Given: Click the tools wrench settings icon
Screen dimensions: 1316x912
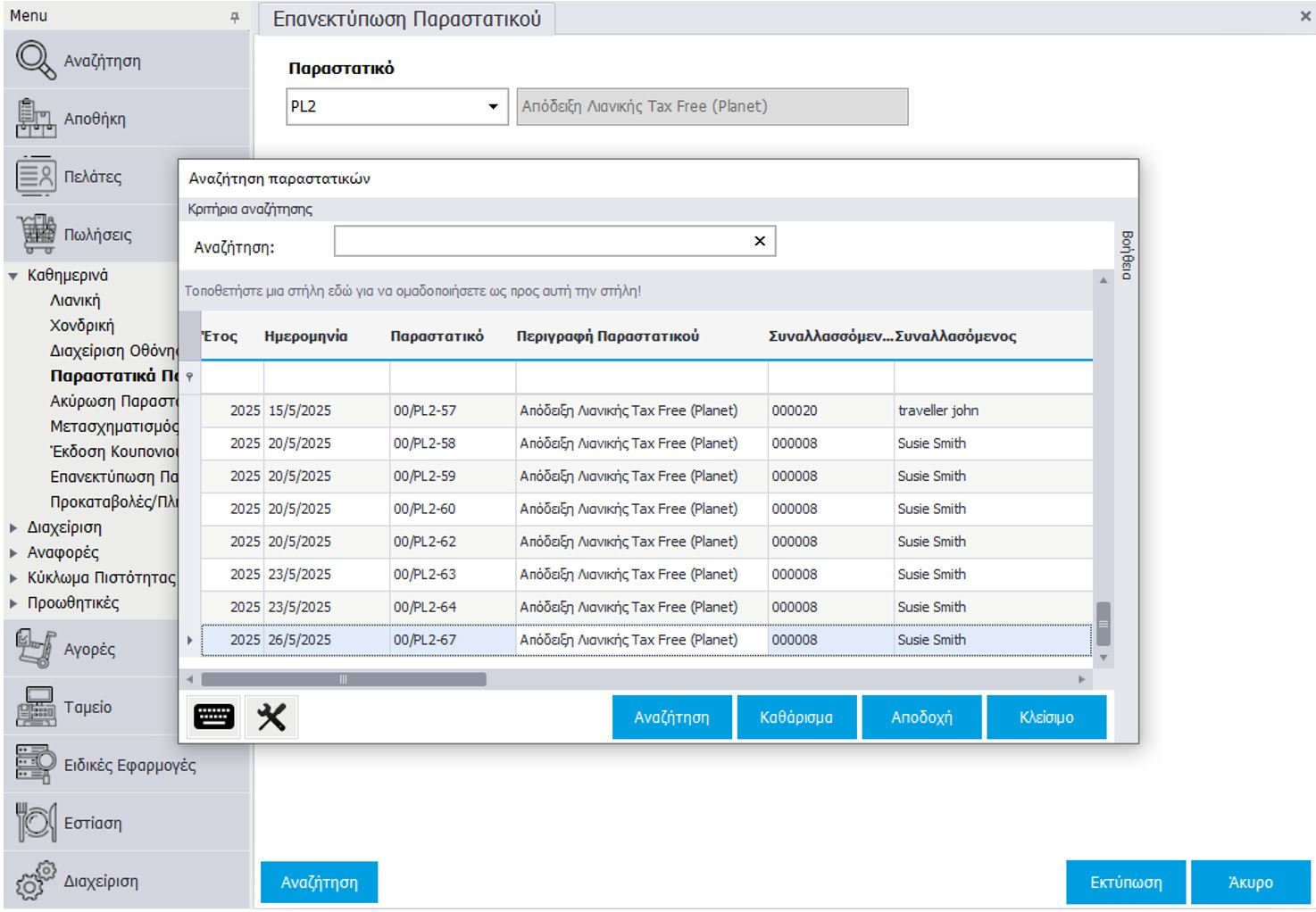Looking at the screenshot, I should tap(271, 717).
